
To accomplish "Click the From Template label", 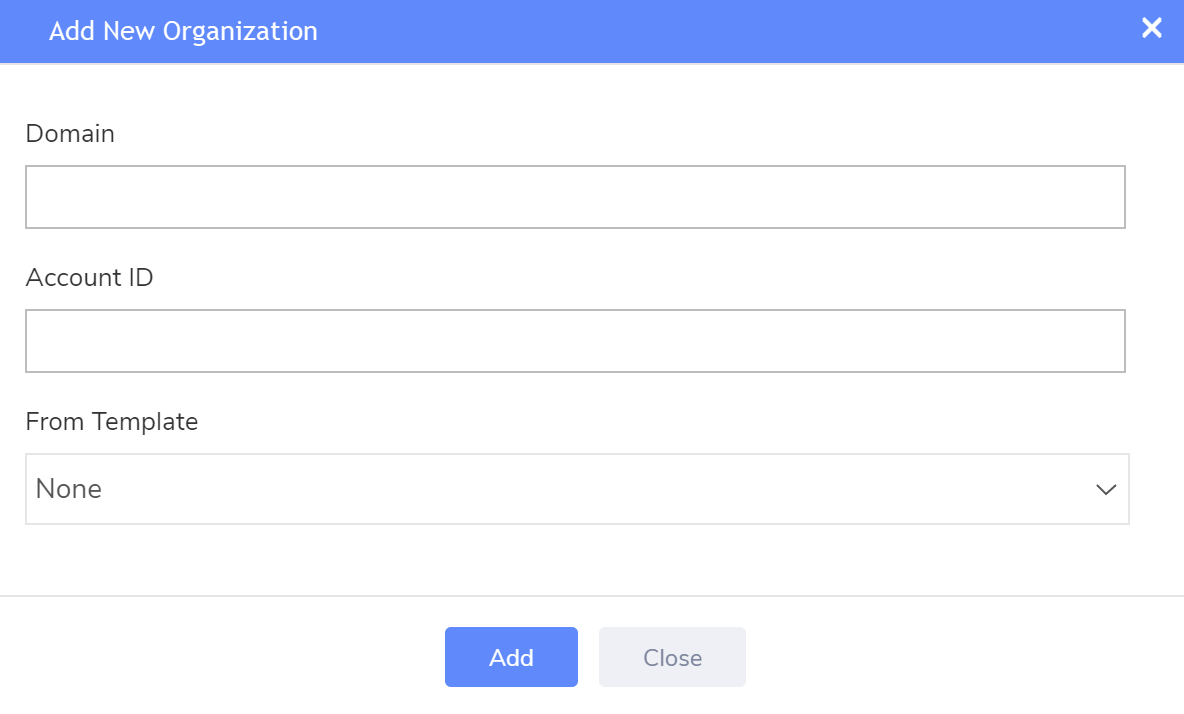I will tap(111, 421).
